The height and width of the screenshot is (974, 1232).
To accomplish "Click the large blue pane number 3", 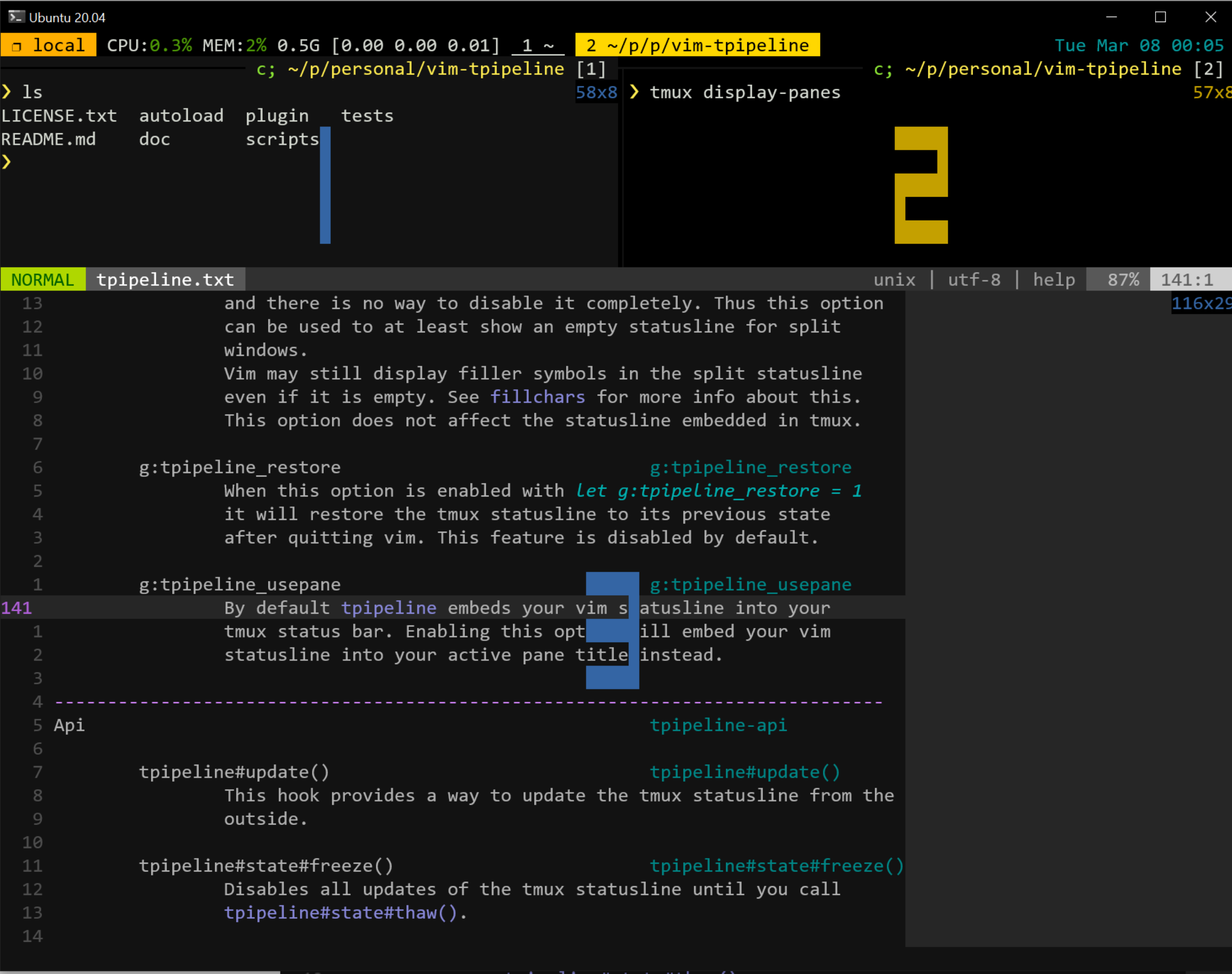I will tap(612, 630).
